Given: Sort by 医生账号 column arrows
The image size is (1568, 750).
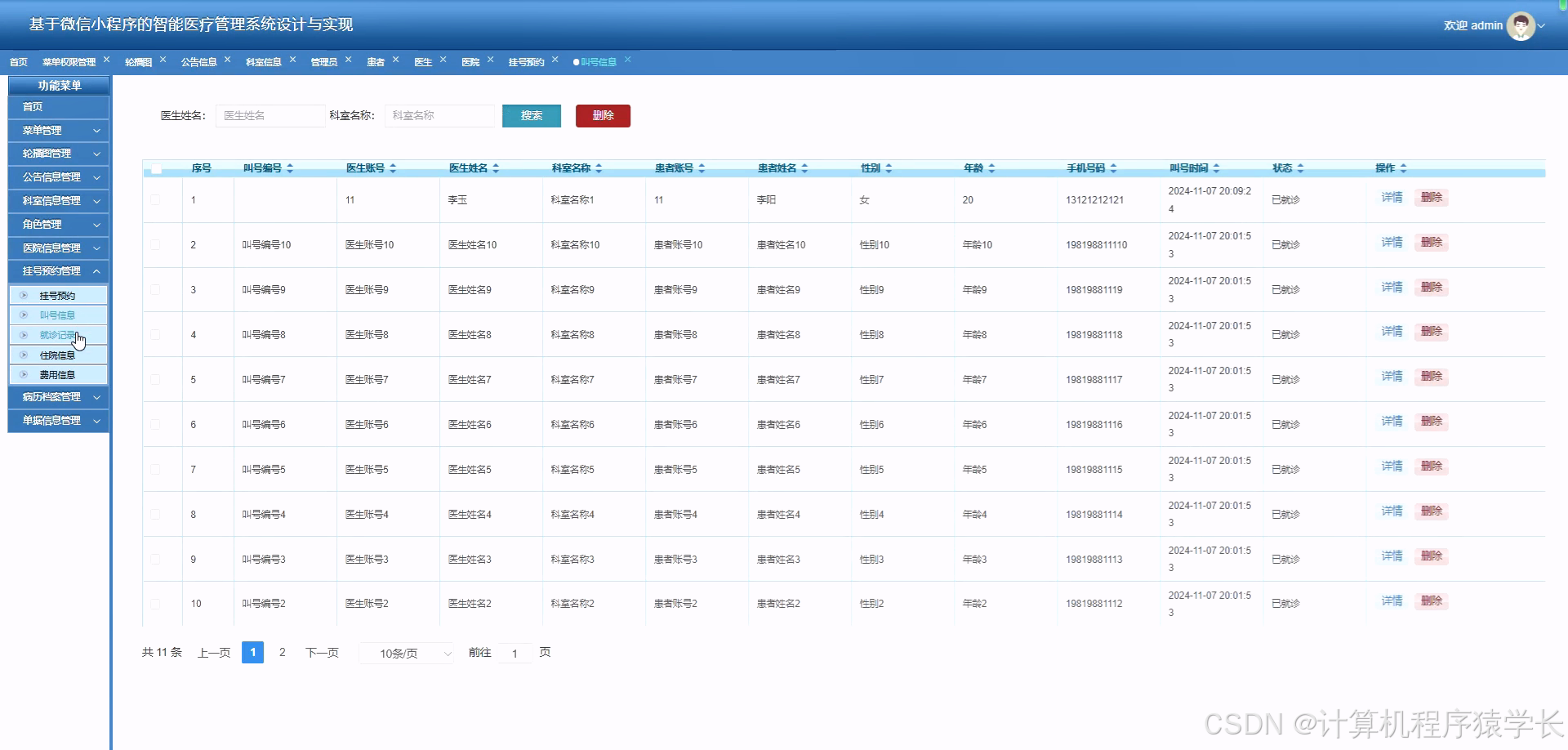Looking at the screenshot, I should 393,168.
